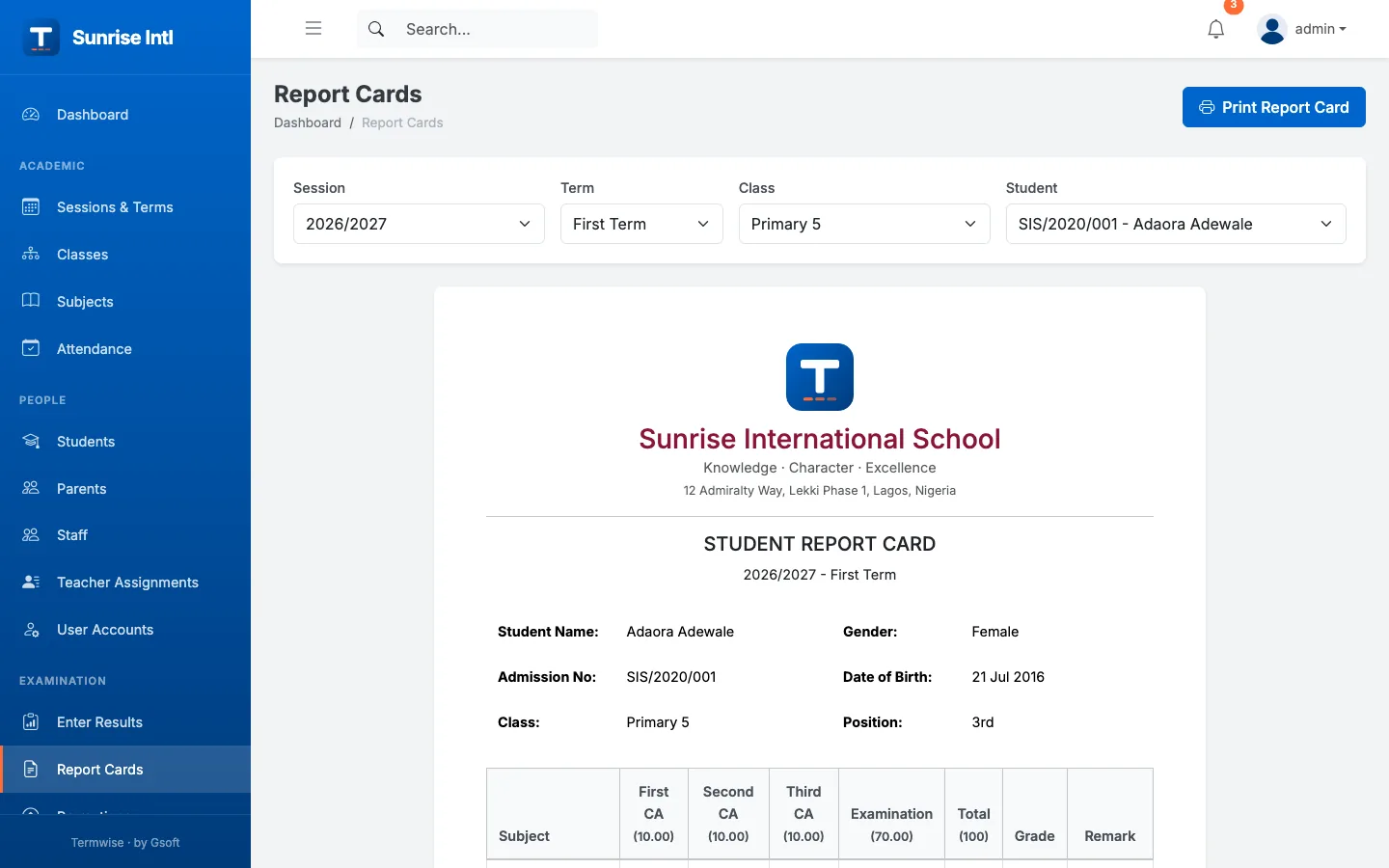The image size is (1389, 868).
Task: Open the Session 2026/2027 dropdown
Action: tap(419, 224)
